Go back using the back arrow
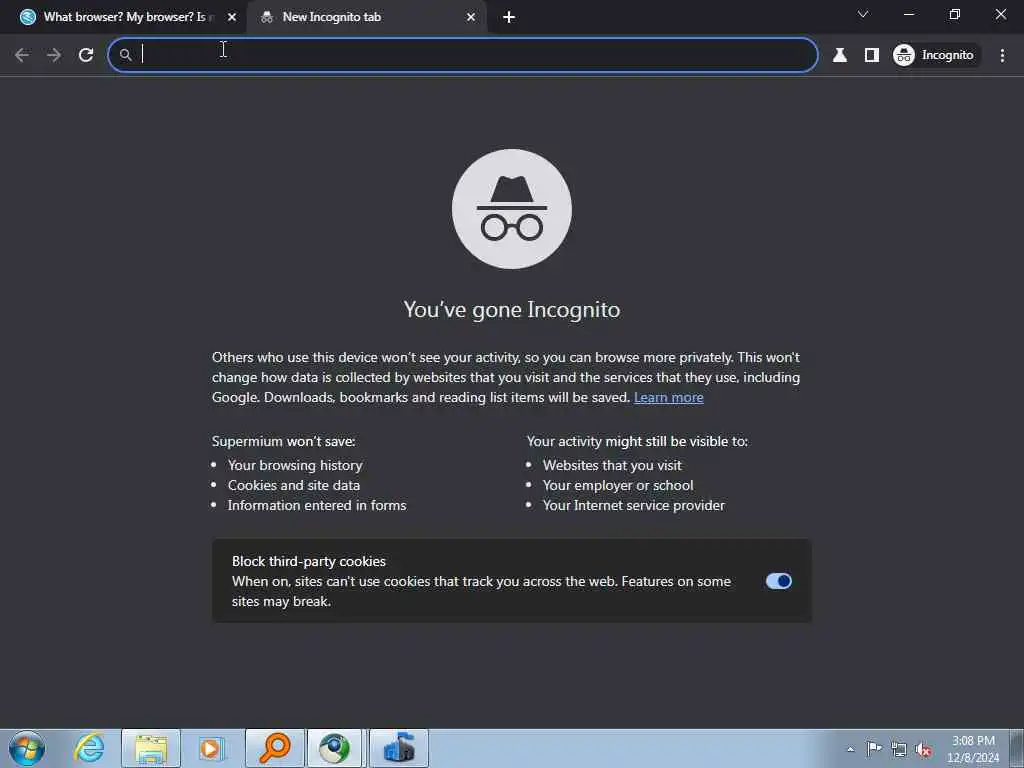The image size is (1024, 768). 22,55
